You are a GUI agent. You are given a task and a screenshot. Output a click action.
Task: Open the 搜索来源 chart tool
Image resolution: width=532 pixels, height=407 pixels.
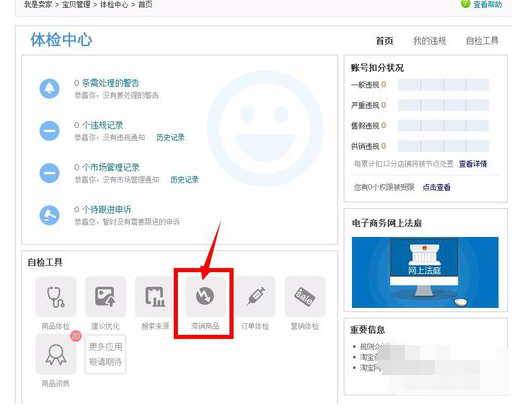click(x=155, y=297)
